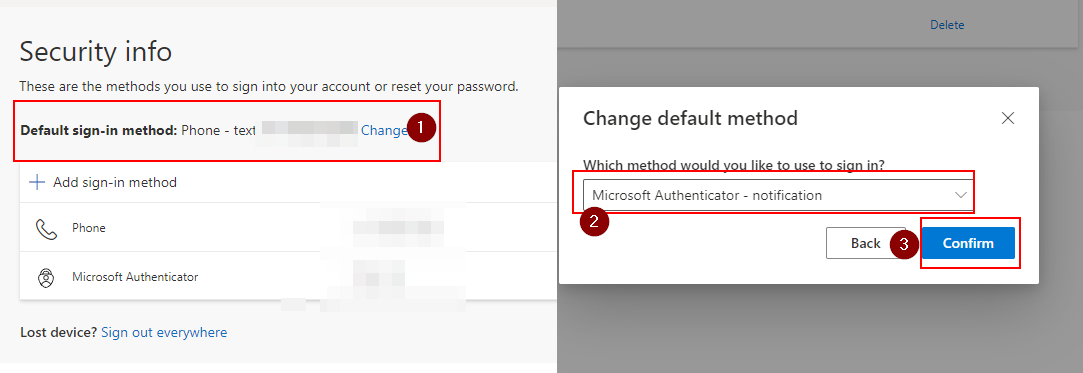Click the red annotation marker numbered 1

click(421, 128)
